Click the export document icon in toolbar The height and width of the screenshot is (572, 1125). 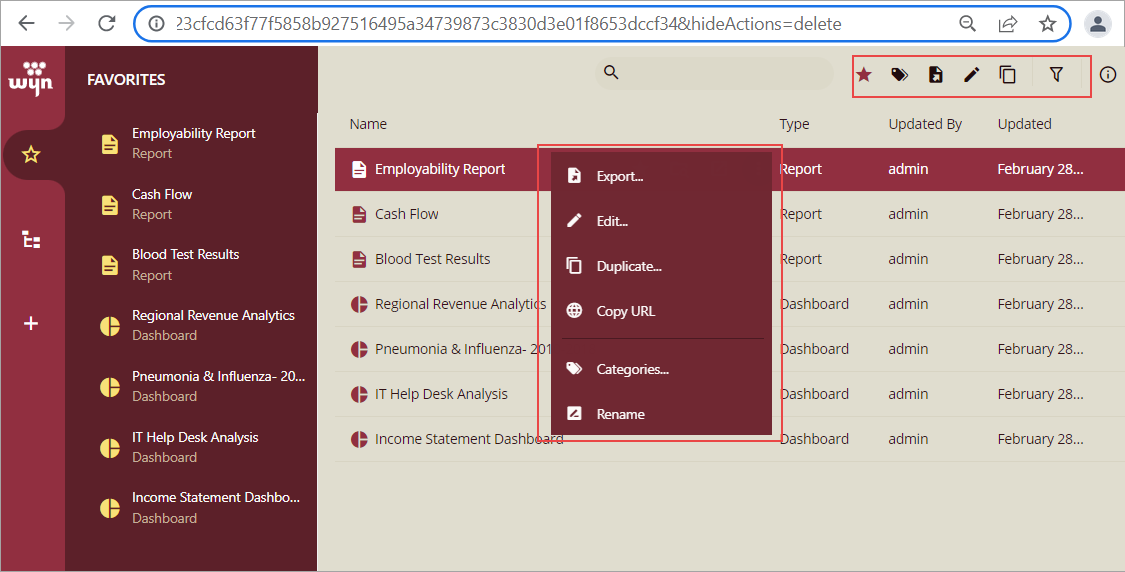click(935, 74)
